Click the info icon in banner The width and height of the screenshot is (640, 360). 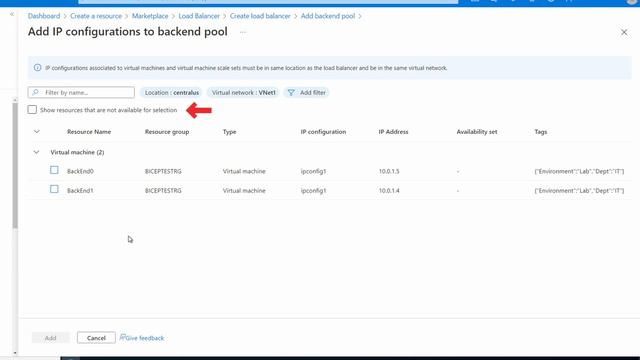pyautogui.click(x=37, y=68)
